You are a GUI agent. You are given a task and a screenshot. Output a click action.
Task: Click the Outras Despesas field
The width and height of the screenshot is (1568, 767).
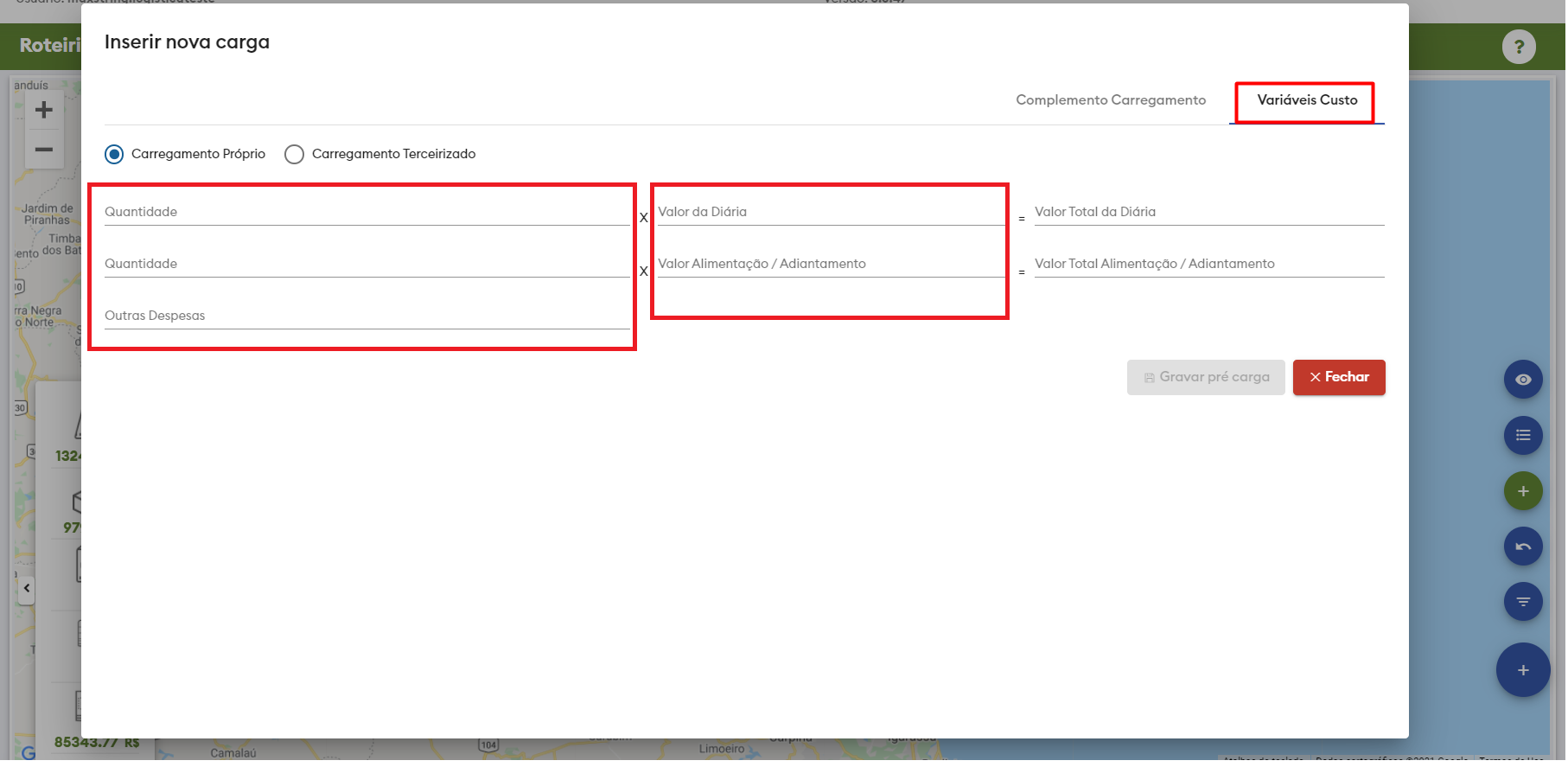pyautogui.click(x=367, y=316)
